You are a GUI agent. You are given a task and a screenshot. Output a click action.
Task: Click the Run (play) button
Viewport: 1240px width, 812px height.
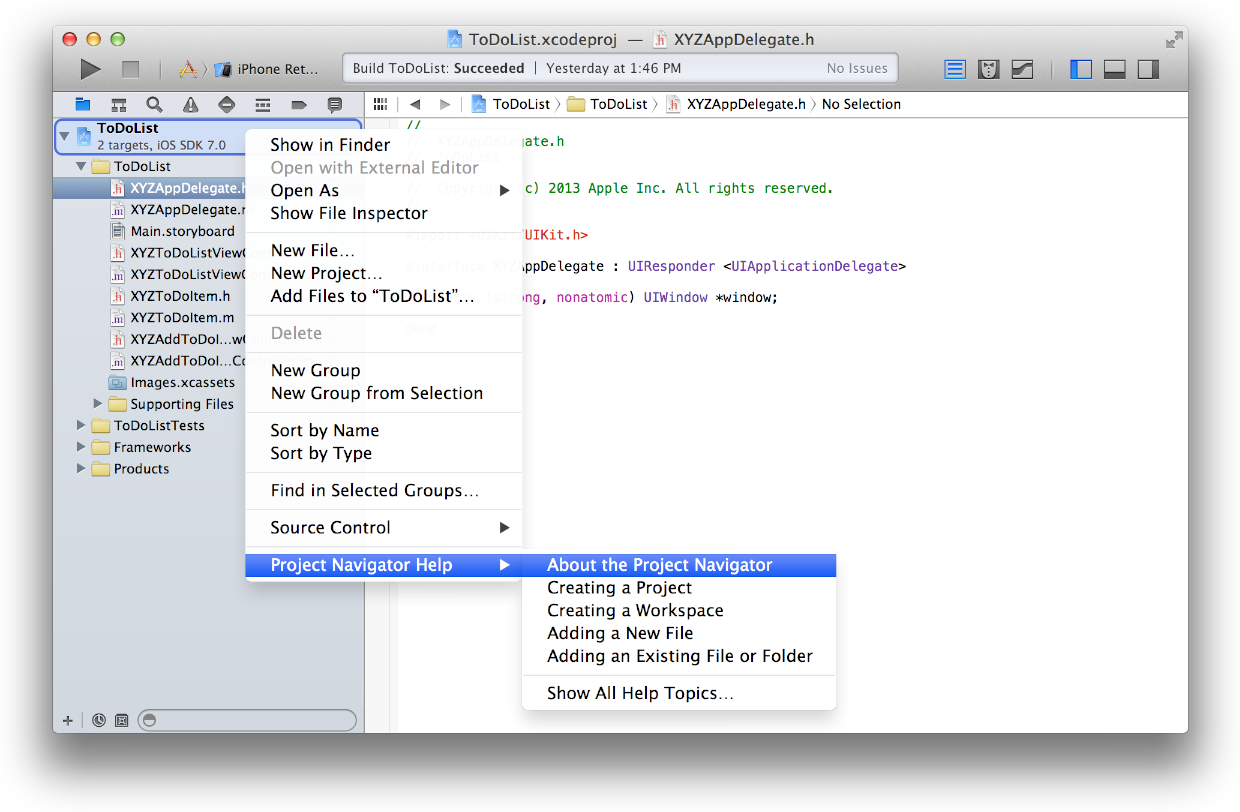pos(91,69)
